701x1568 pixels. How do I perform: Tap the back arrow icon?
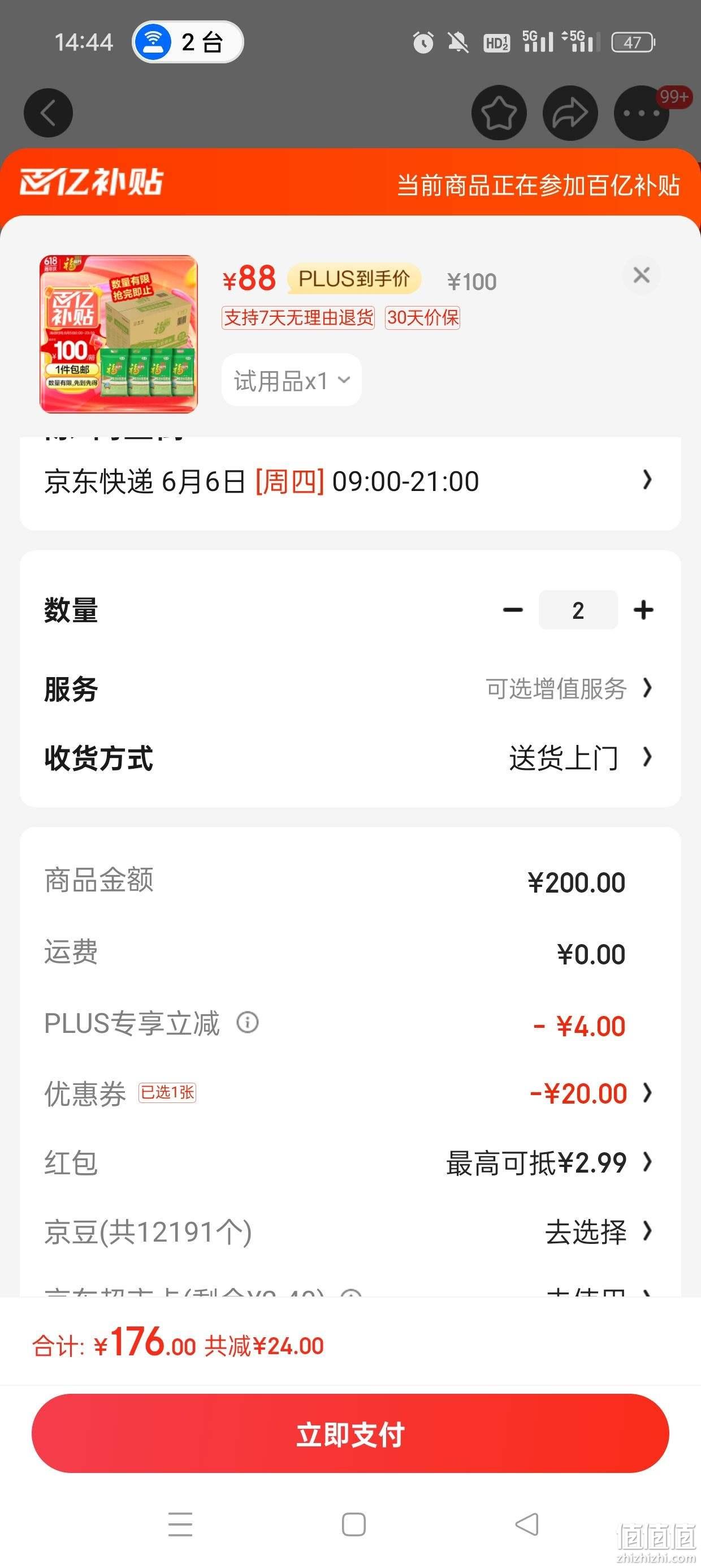[x=48, y=113]
